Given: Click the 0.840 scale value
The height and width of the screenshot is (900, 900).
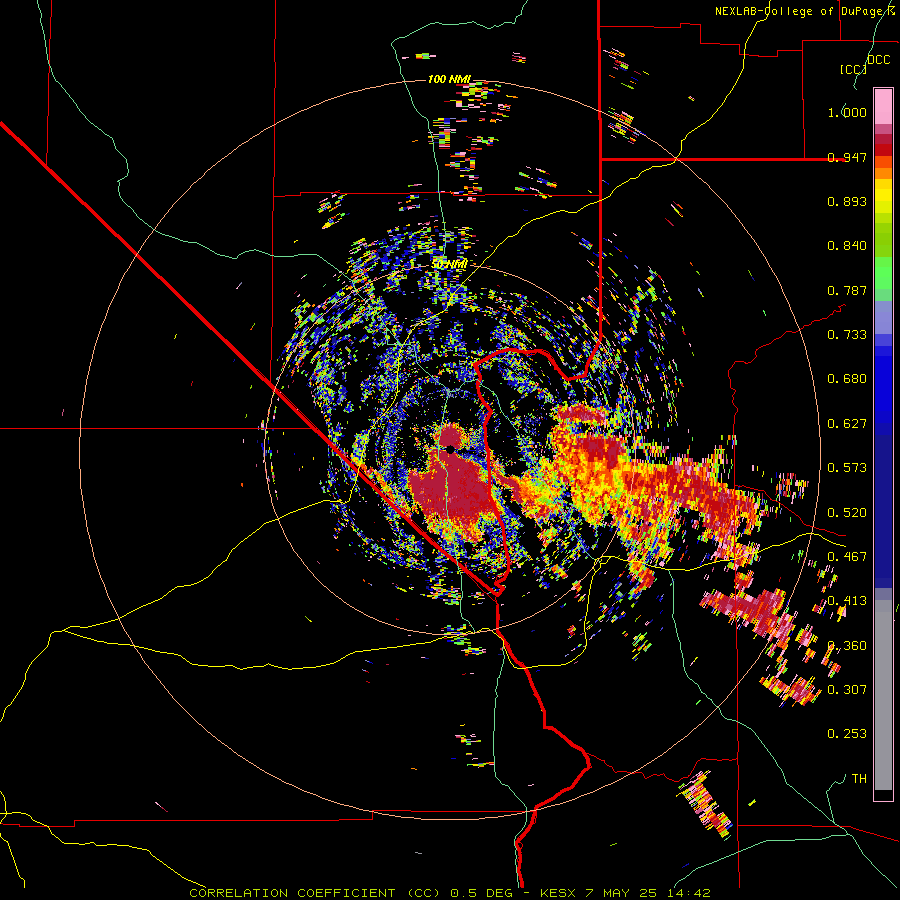Looking at the screenshot, I should point(847,246).
